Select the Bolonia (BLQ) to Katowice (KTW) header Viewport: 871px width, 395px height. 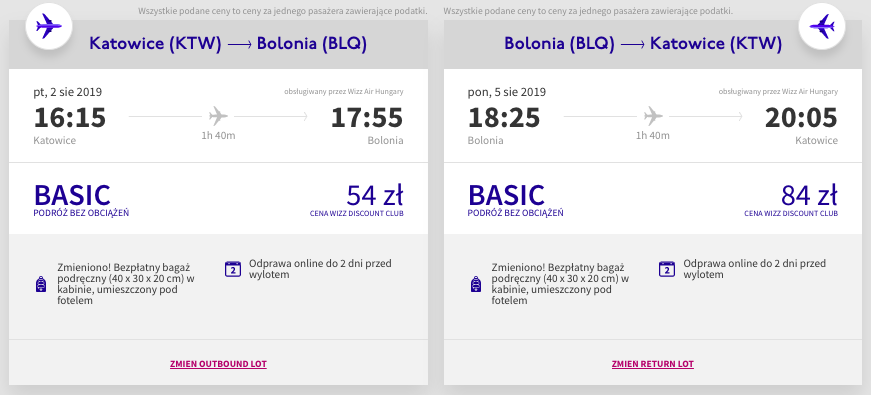[x=643, y=44]
